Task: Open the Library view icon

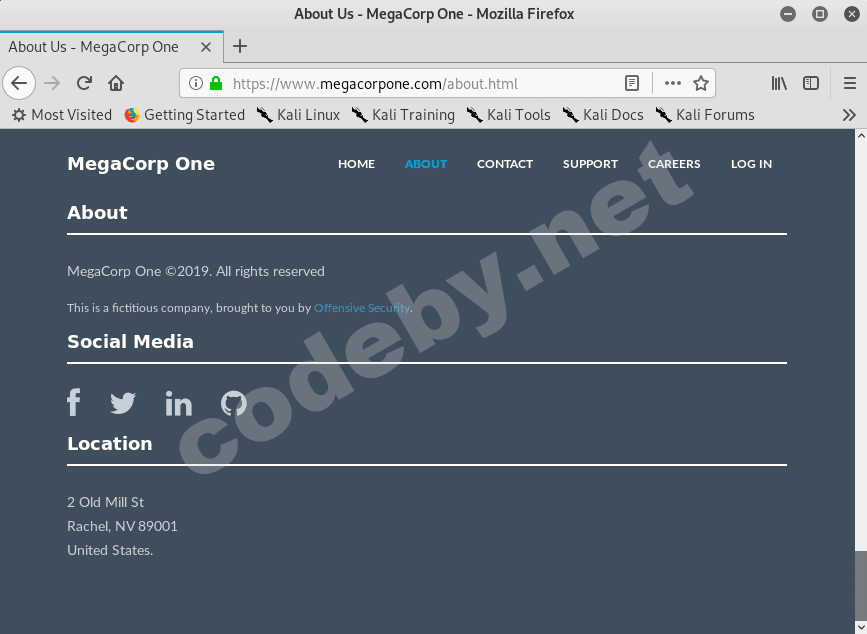Action: coord(779,83)
